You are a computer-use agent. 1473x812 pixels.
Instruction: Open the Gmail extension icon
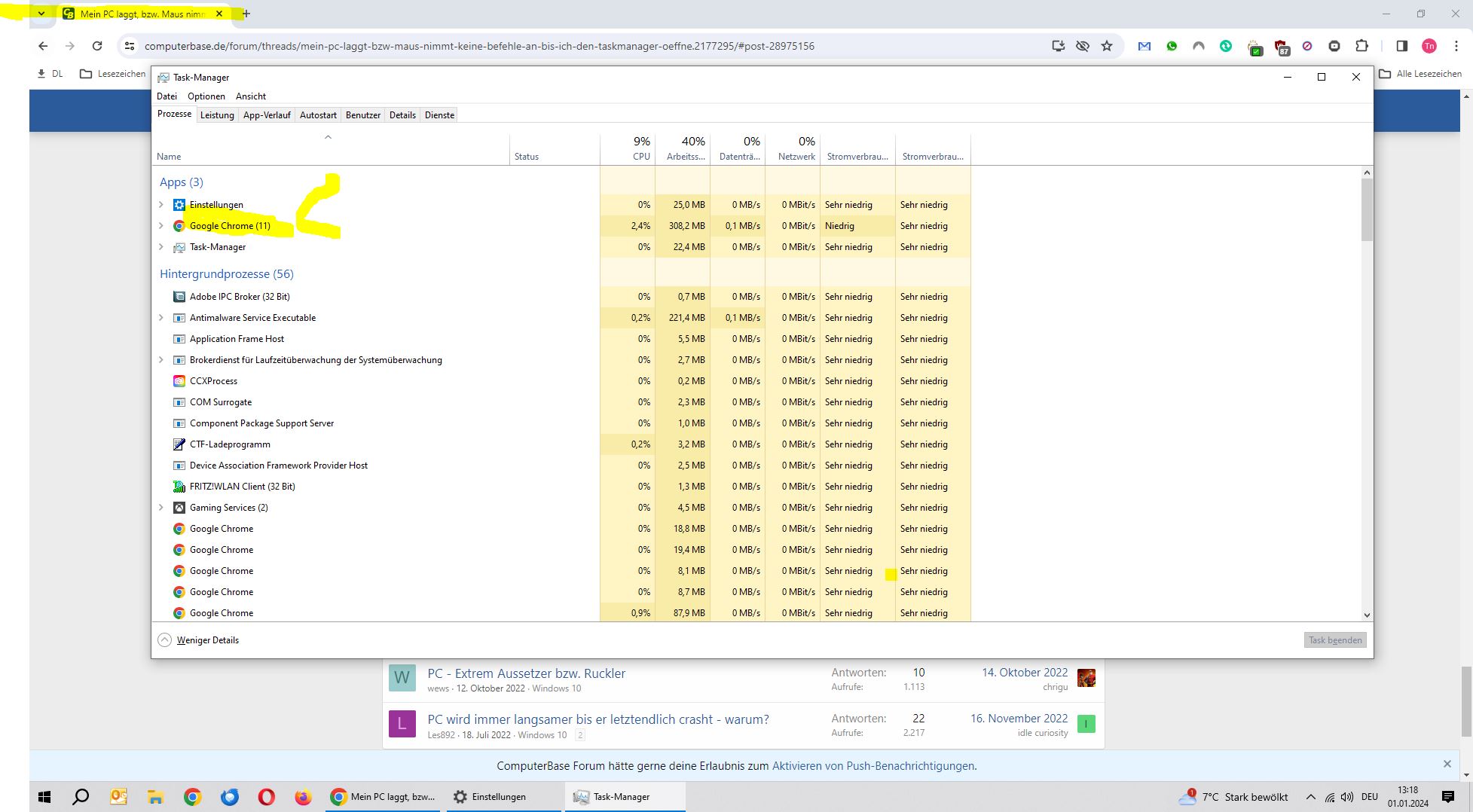(1144, 46)
